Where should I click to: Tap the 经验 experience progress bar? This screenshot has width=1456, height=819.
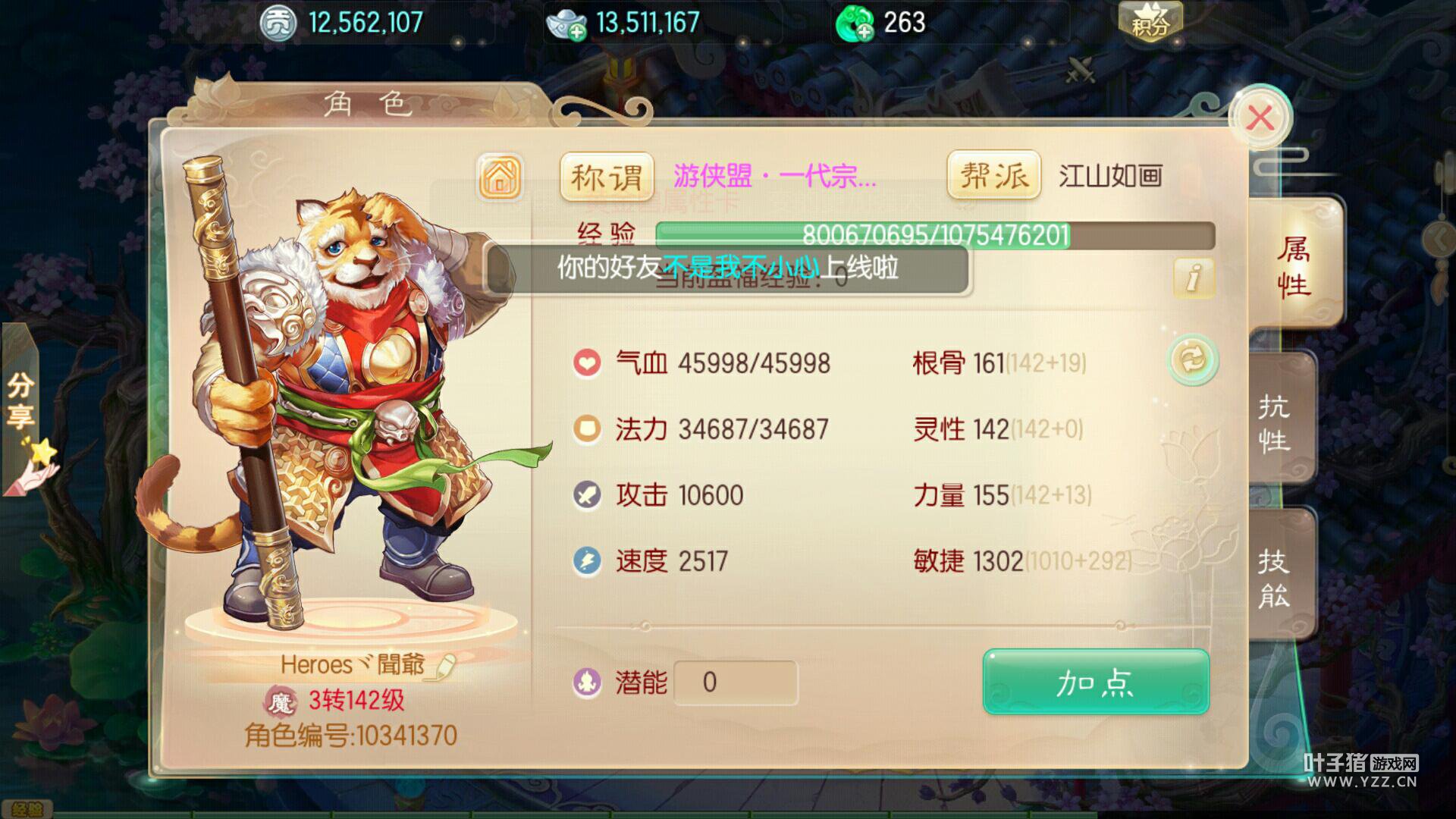pos(935,235)
